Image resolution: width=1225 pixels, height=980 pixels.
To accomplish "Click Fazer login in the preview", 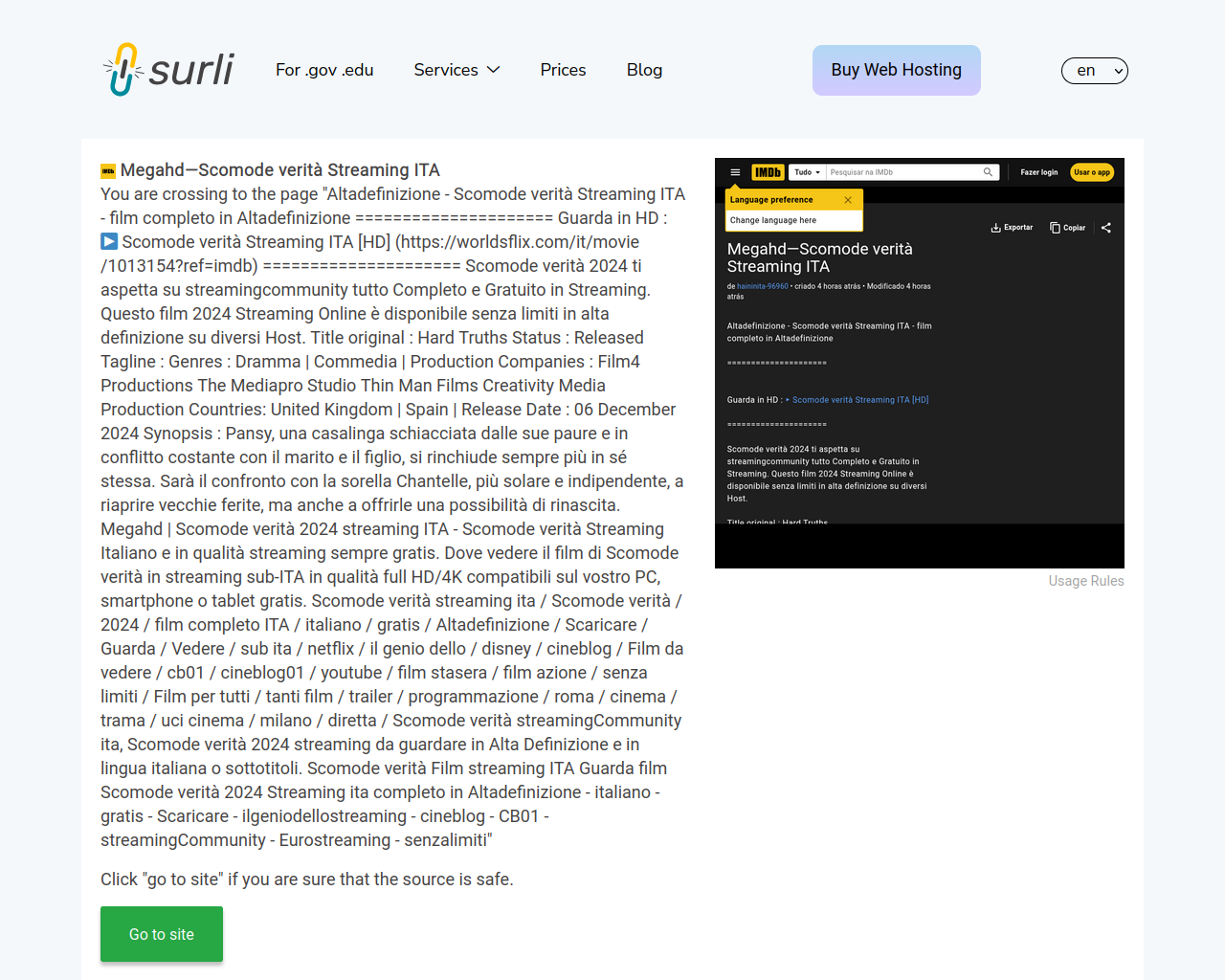I will click(x=1039, y=172).
